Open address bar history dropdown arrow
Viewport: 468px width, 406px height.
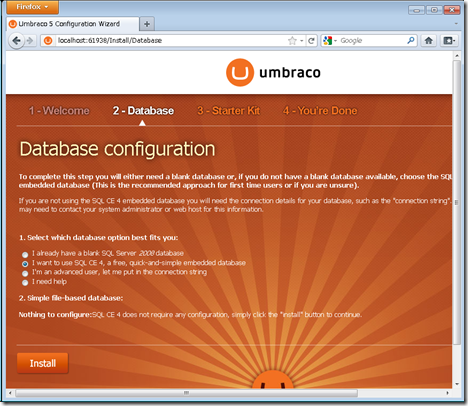tap(301, 41)
